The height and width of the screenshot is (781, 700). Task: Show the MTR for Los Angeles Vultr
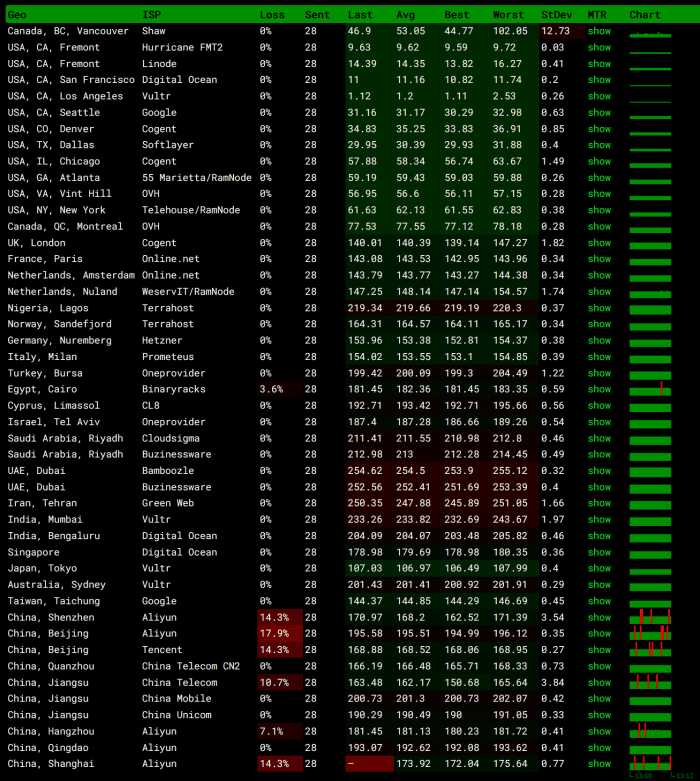[599, 96]
